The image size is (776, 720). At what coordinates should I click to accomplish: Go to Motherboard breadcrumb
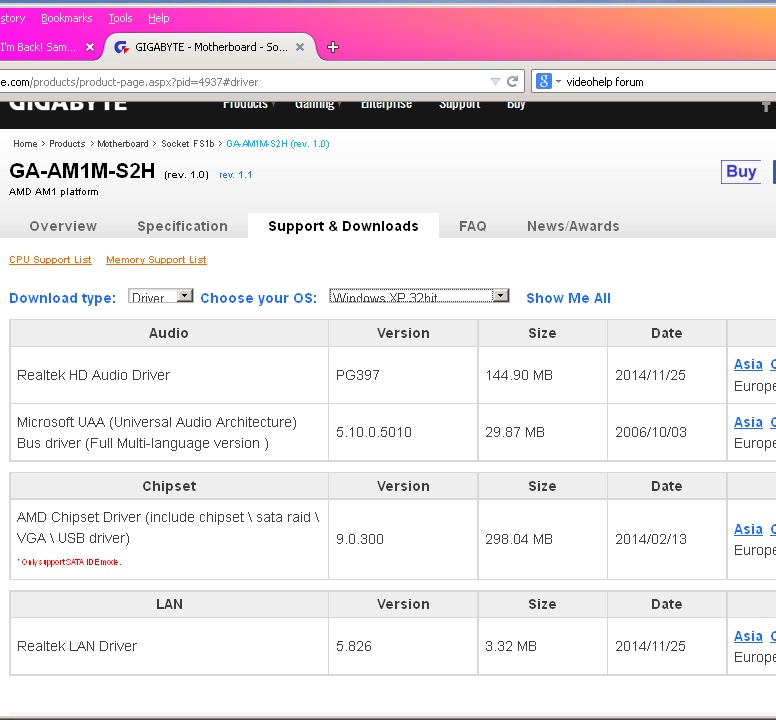[x=123, y=144]
